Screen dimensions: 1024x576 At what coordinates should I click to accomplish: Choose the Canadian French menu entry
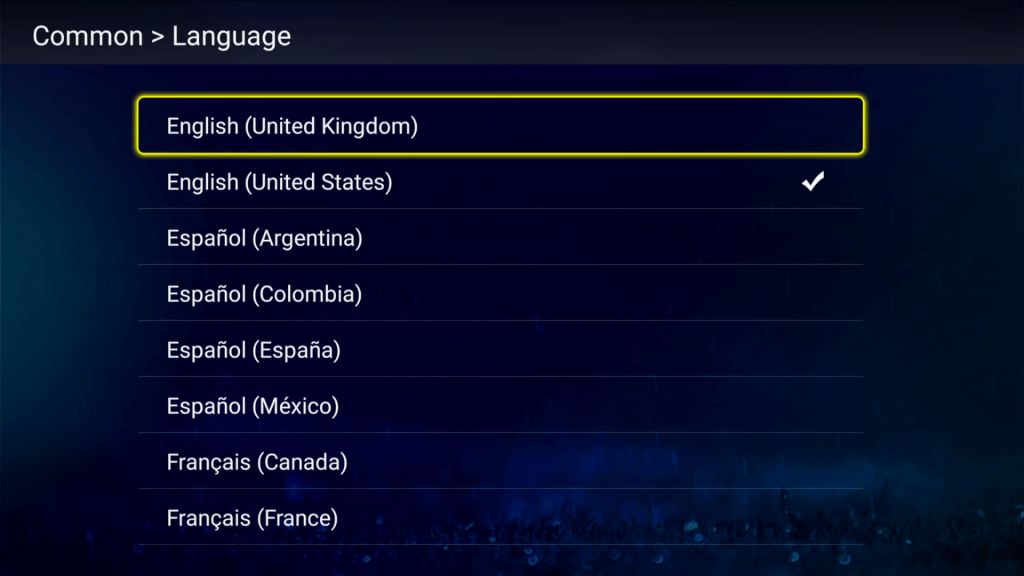click(500, 463)
